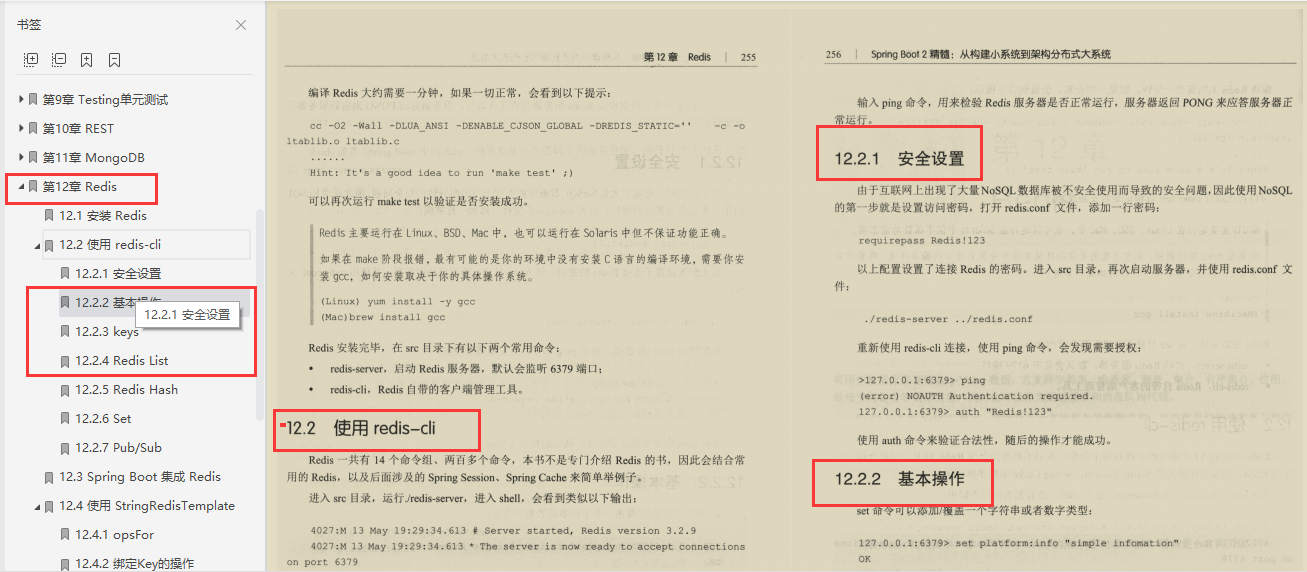This screenshot has height=572, width=1307.
Task: Click the auth "Redis!123" command line
Action: [x=957, y=411]
